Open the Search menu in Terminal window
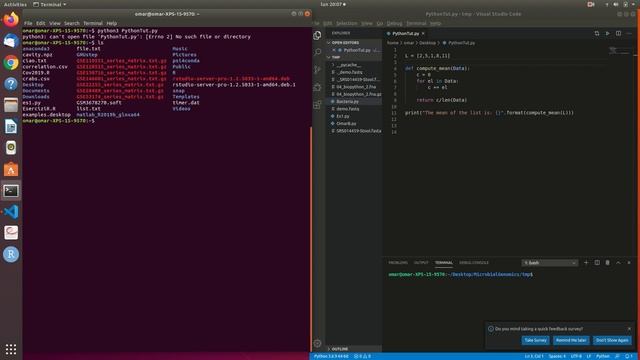The width and height of the screenshot is (640, 360). [x=71, y=23]
